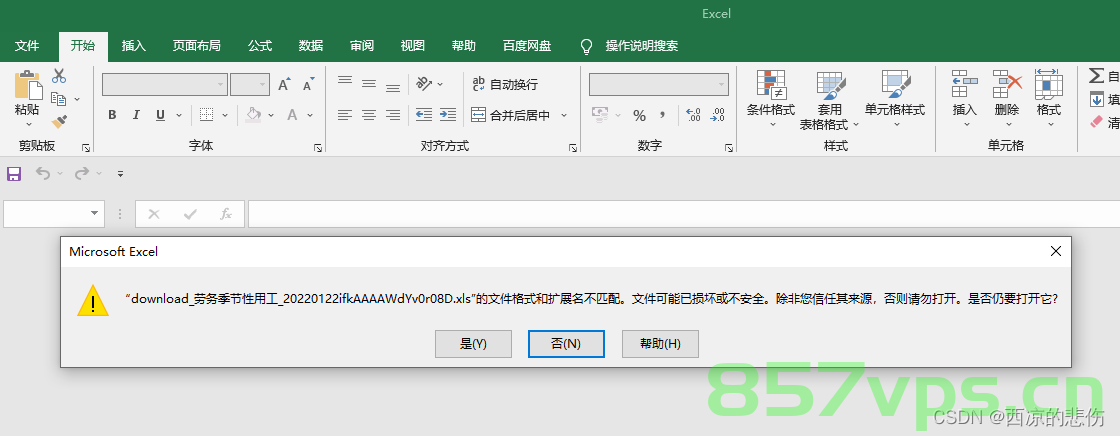
Task: Open the 文件 tab
Action: point(27,46)
